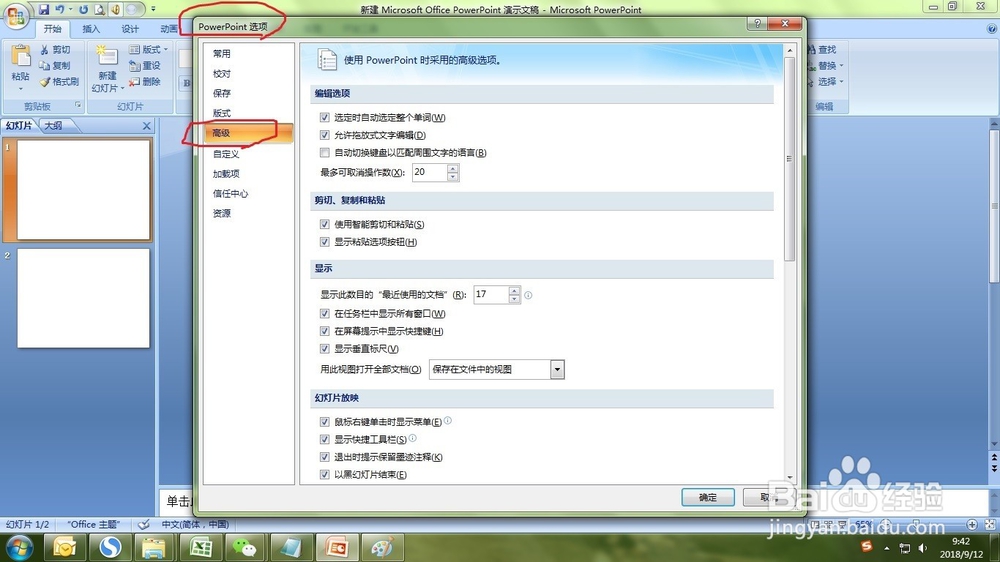Open Paint palette icon on taskbar
This screenshot has height=562, width=1000.
(381, 547)
